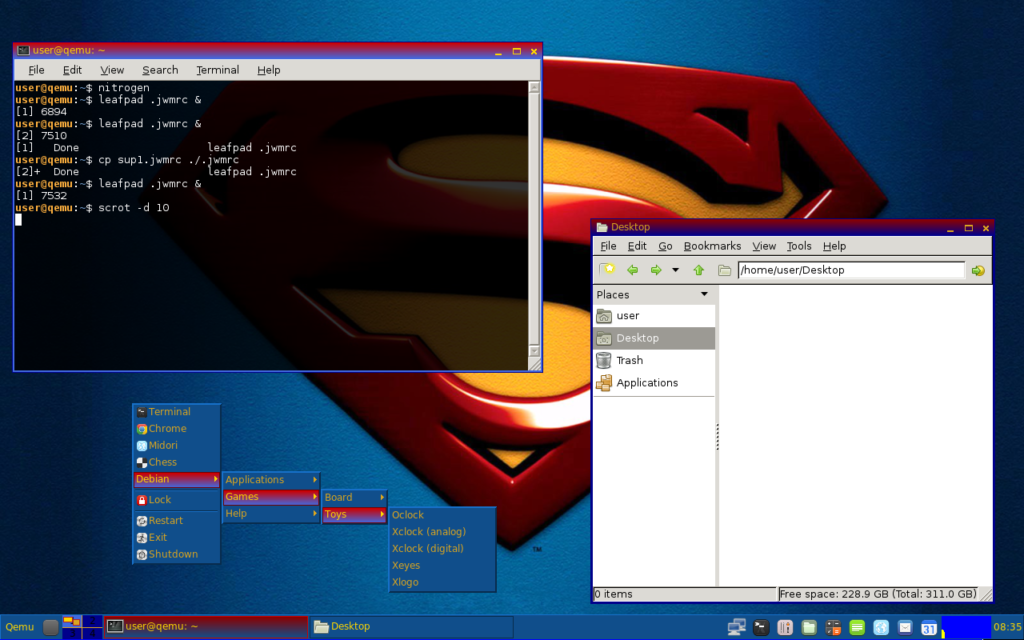
Task: Expand the Places side pane dropdown
Action: [704, 295]
